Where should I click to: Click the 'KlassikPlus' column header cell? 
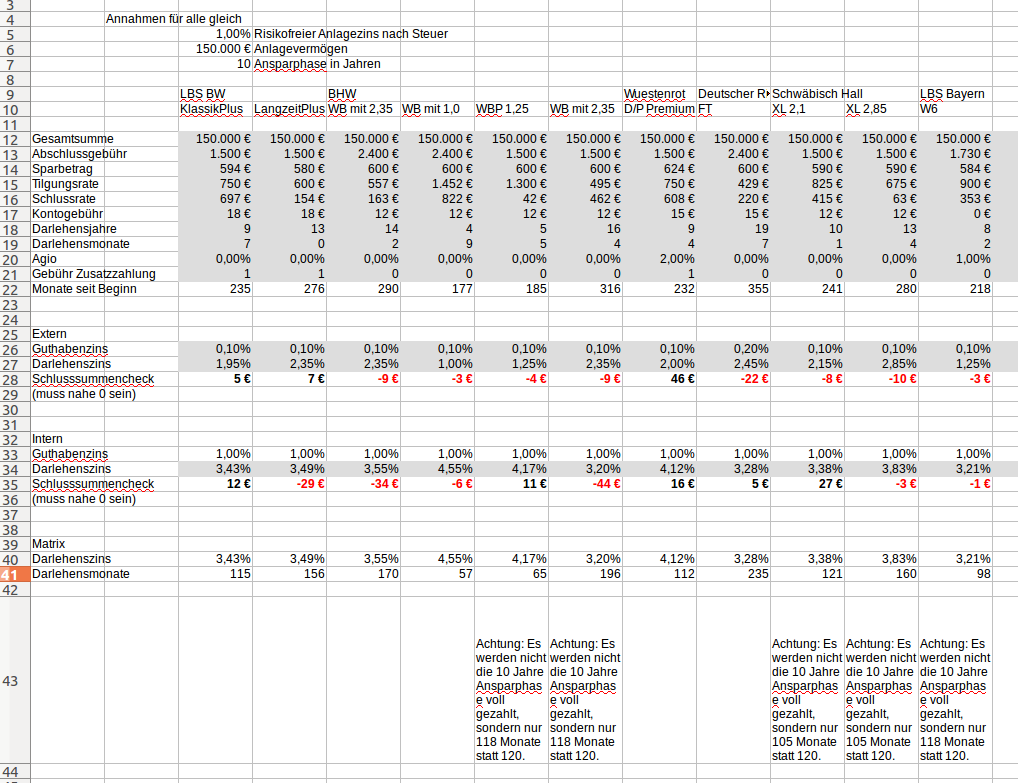point(216,108)
